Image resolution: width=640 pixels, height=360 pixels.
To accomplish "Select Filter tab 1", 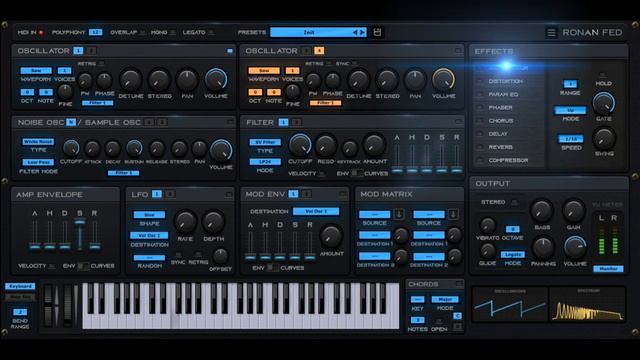I will tap(283, 122).
